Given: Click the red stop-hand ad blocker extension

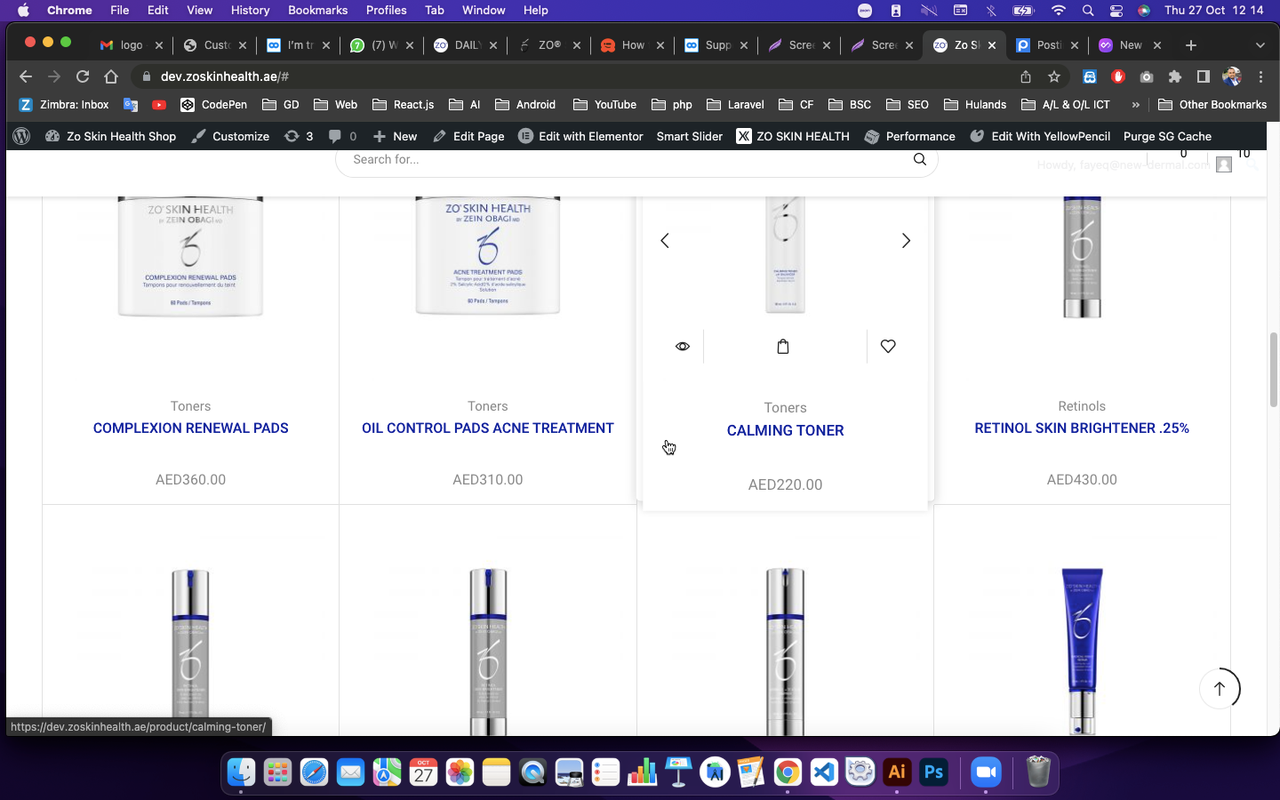Looking at the screenshot, I should pos(1118,76).
